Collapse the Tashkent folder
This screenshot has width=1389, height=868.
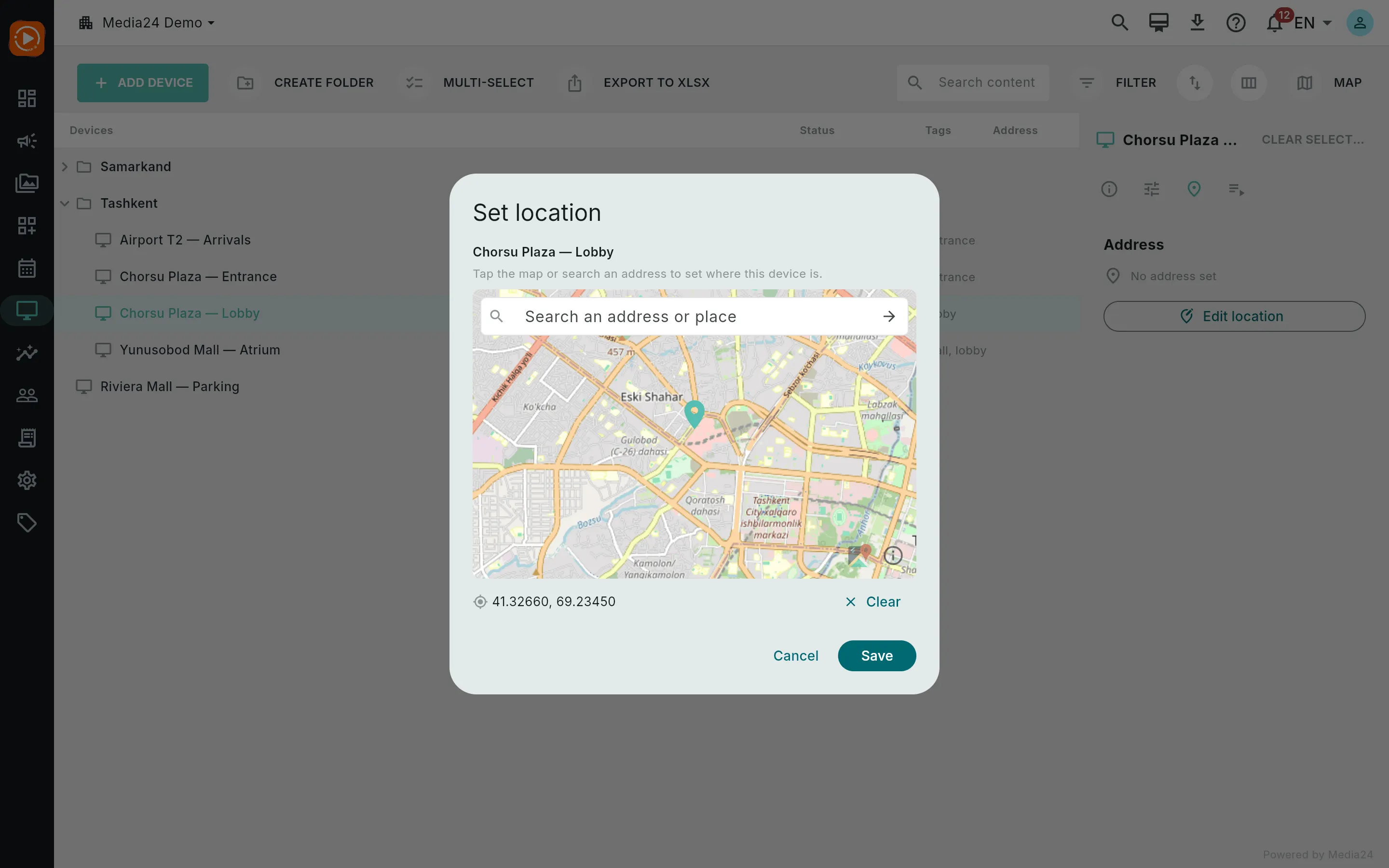coord(65,203)
